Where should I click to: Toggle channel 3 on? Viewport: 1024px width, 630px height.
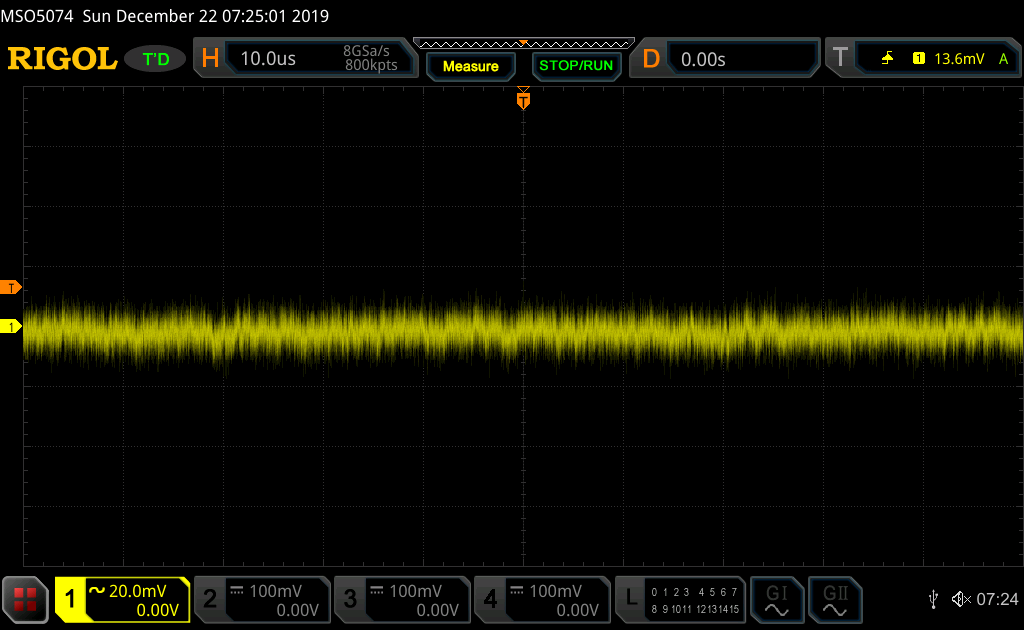click(x=350, y=599)
